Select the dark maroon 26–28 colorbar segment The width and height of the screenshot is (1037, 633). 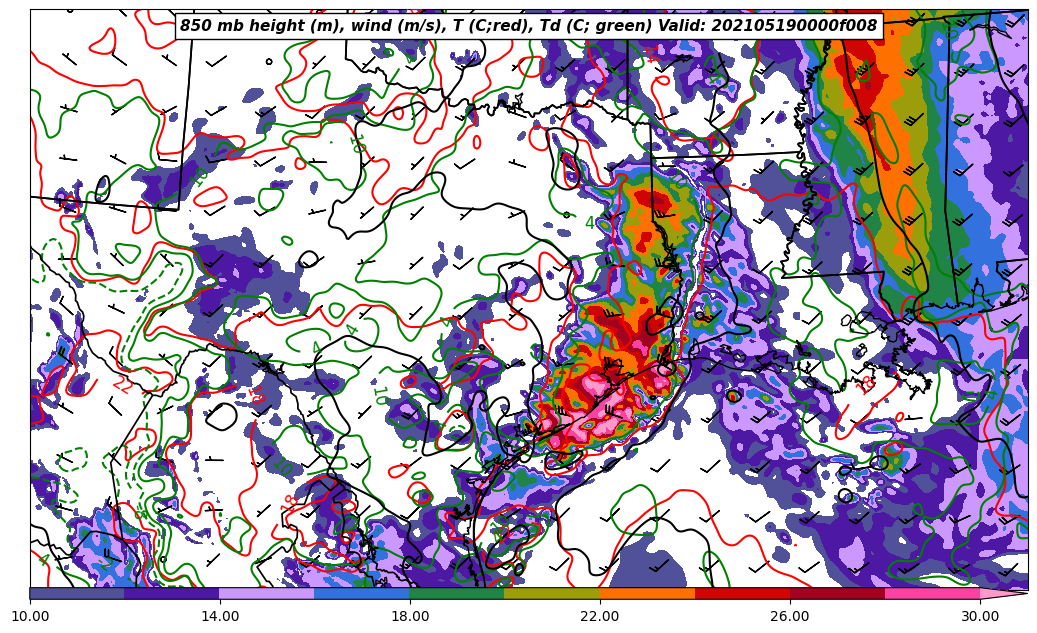[837, 593]
